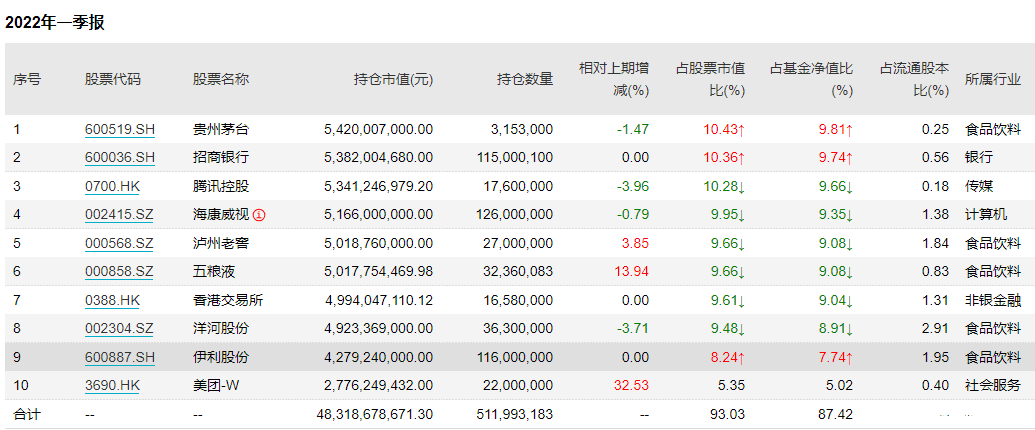
Task: Click the 合计 total row label
Action: pyautogui.click(x=27, y=414)
